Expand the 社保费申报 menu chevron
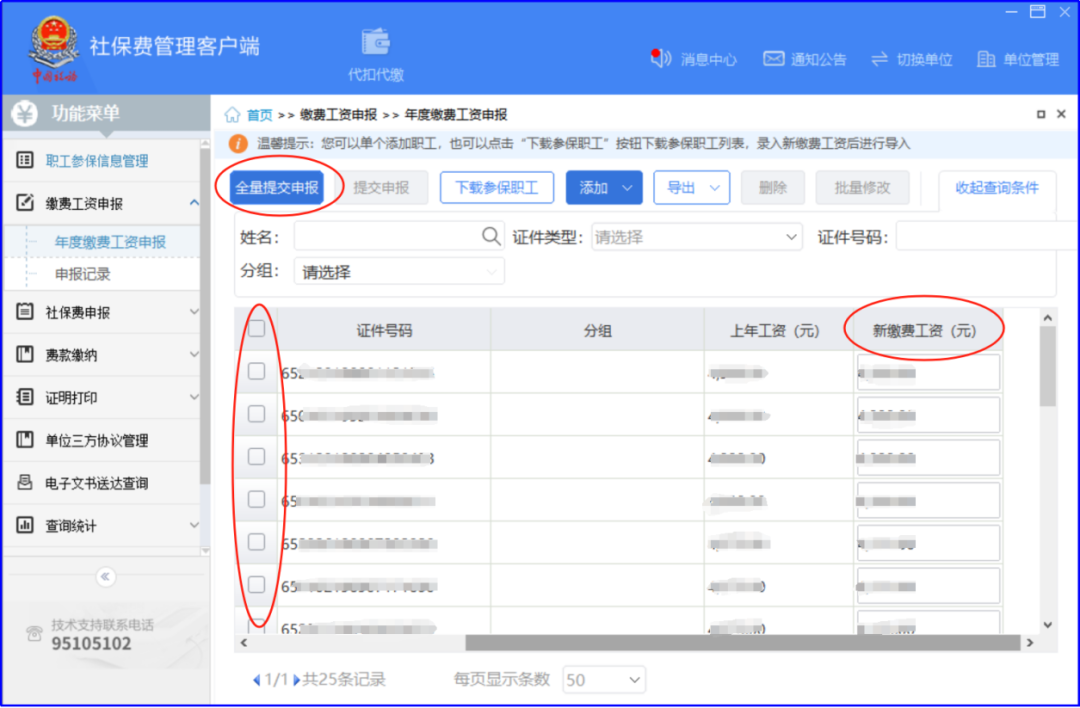Image resolution: width=1080 pixels, height=708 pixels. pyautogui.click(x=194, y=312)
